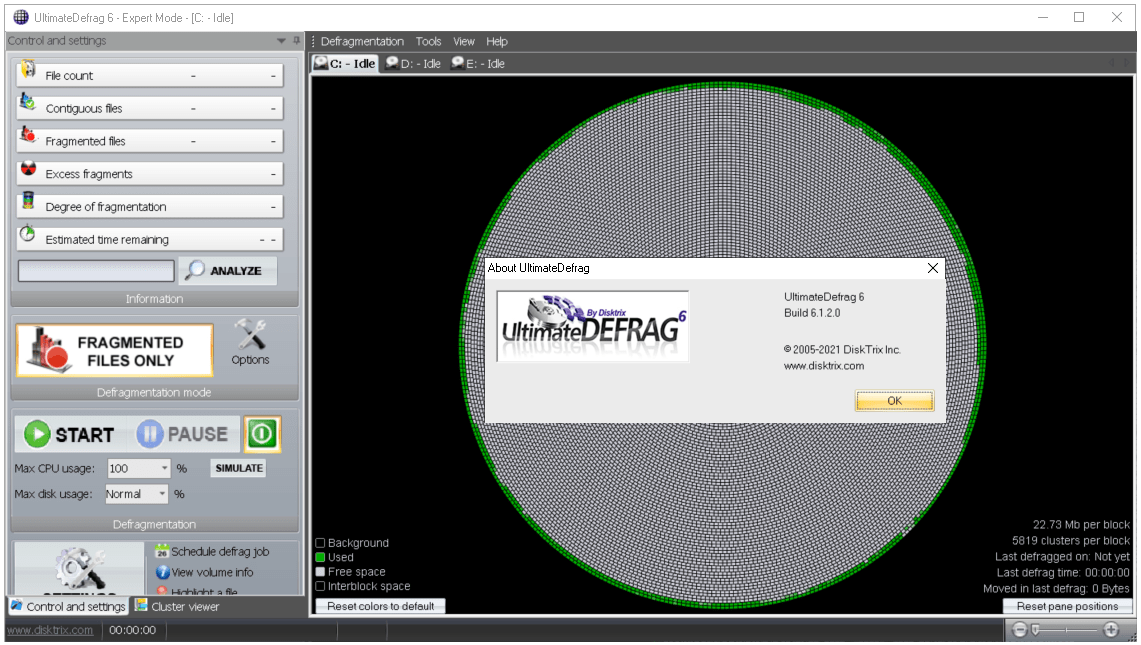Click the Contiguous files icon
Image resolution: width=1141 pixels, height=645 pixels.
click(28, 102)
